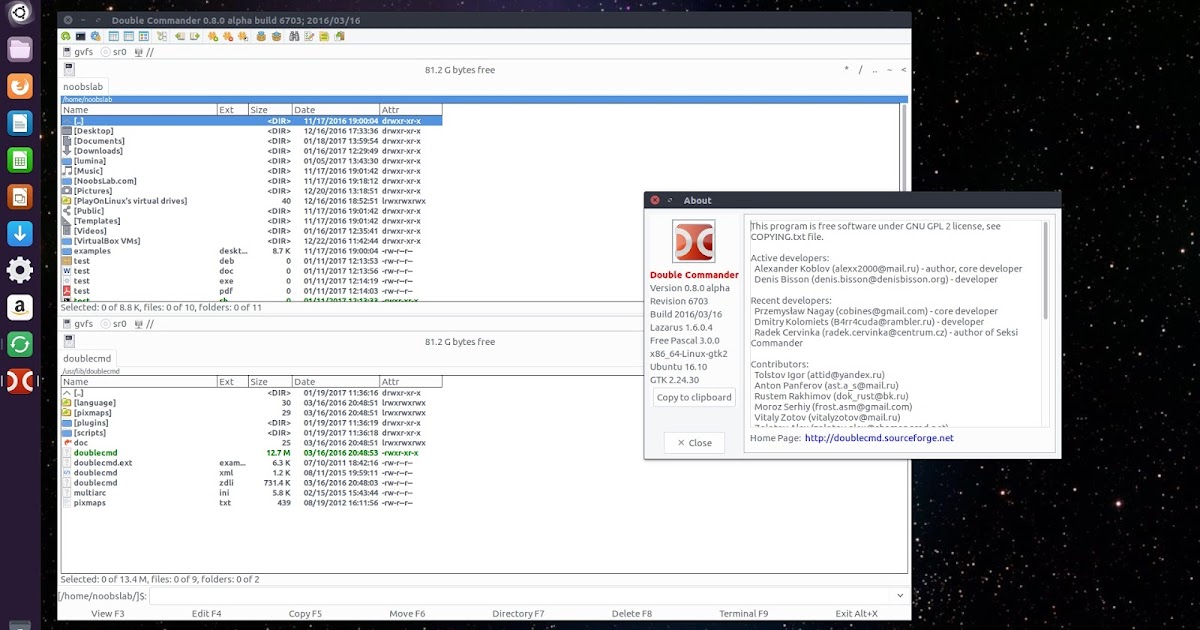Select sr0 drive in upper panel
The image size is (1200, 630).
(x=114, y=52)
